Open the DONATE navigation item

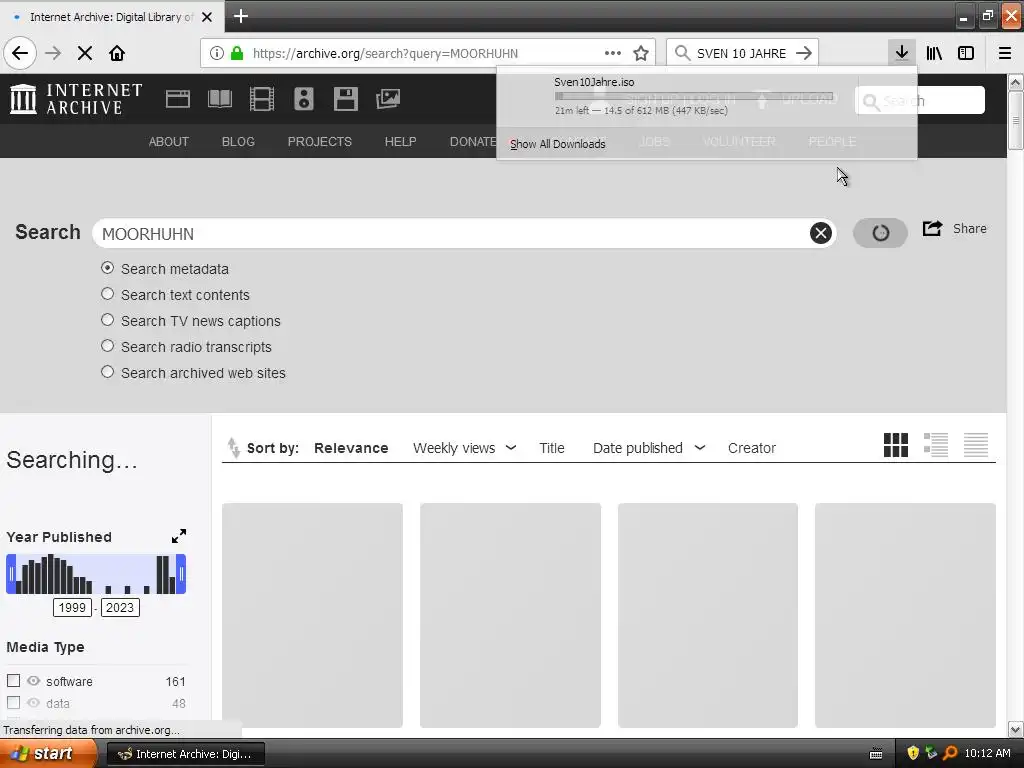tap(473, 142)
